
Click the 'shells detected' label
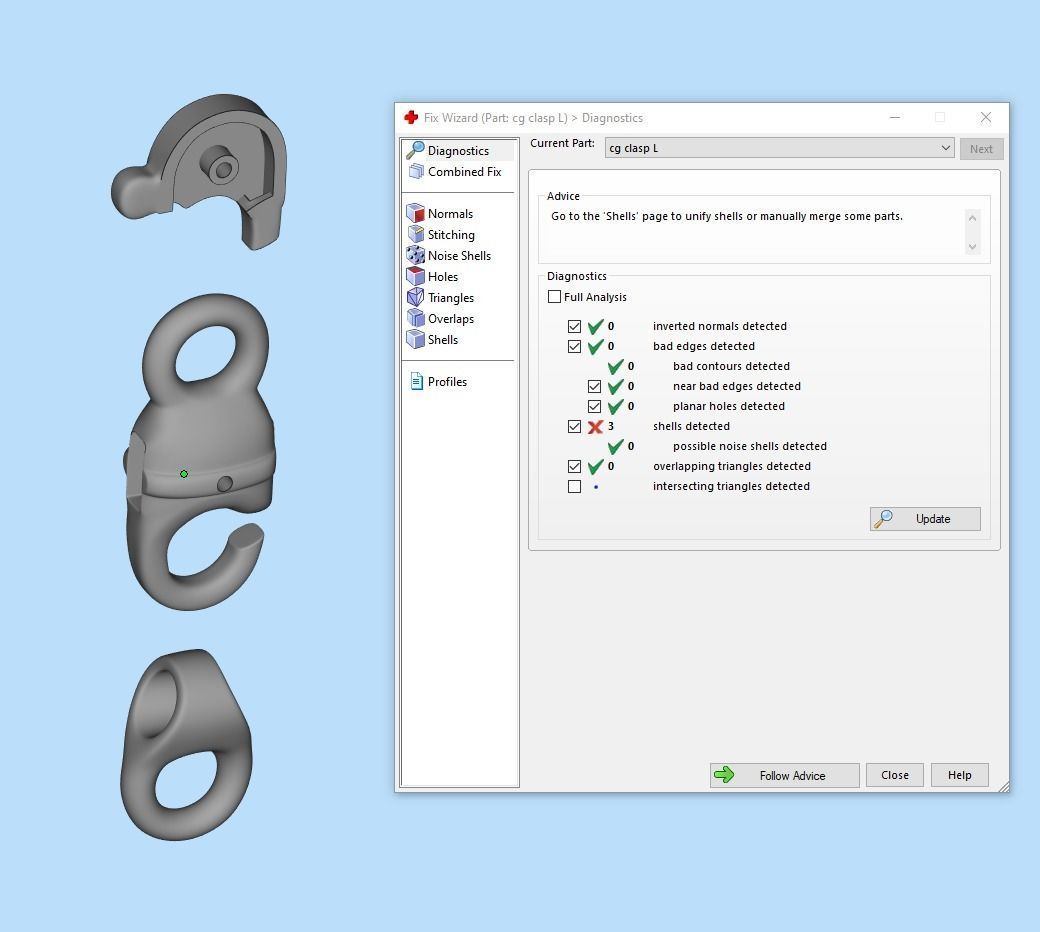tap(691, 426)
